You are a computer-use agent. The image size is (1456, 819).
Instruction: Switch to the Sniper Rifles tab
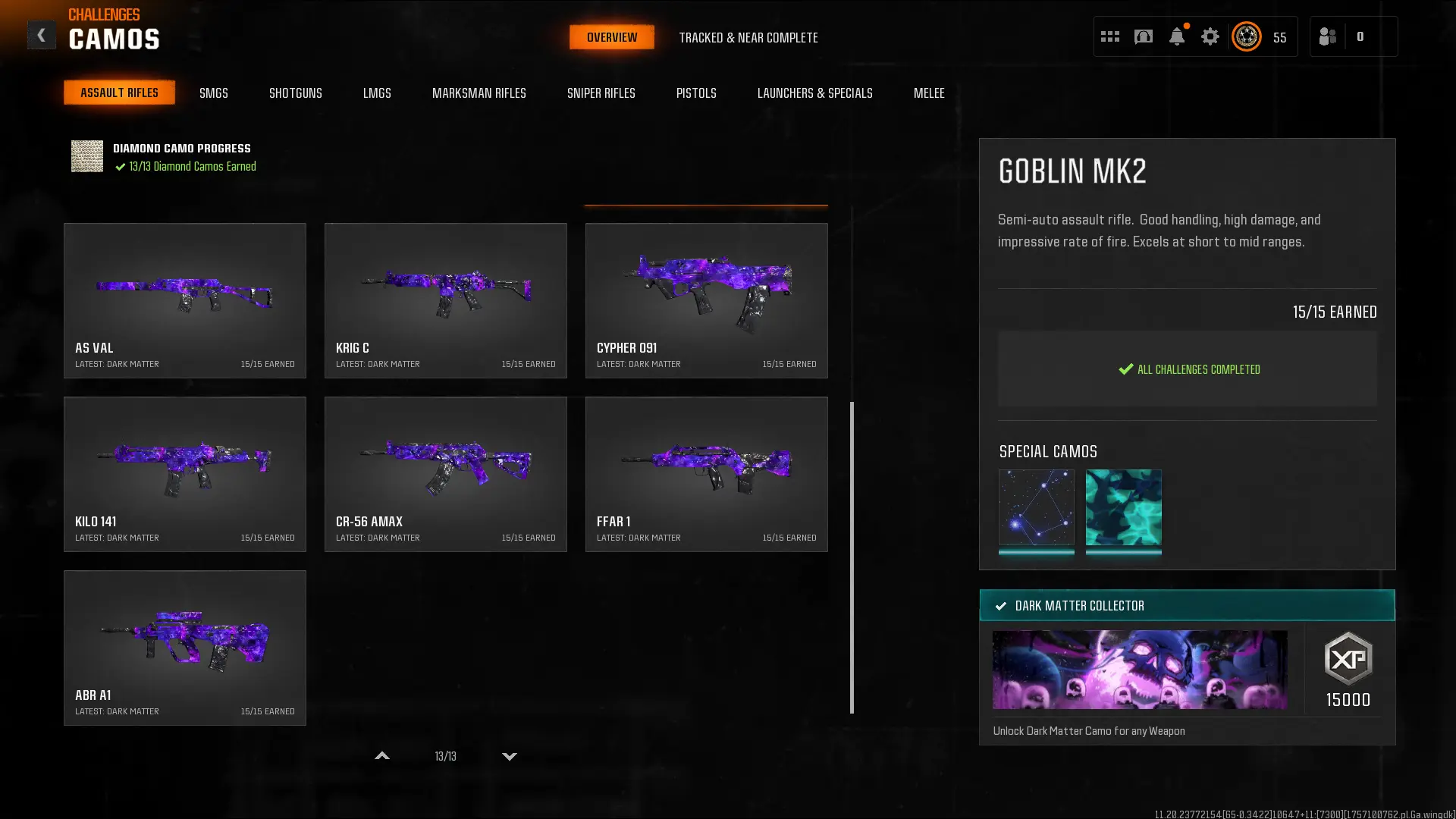point(601,93)
